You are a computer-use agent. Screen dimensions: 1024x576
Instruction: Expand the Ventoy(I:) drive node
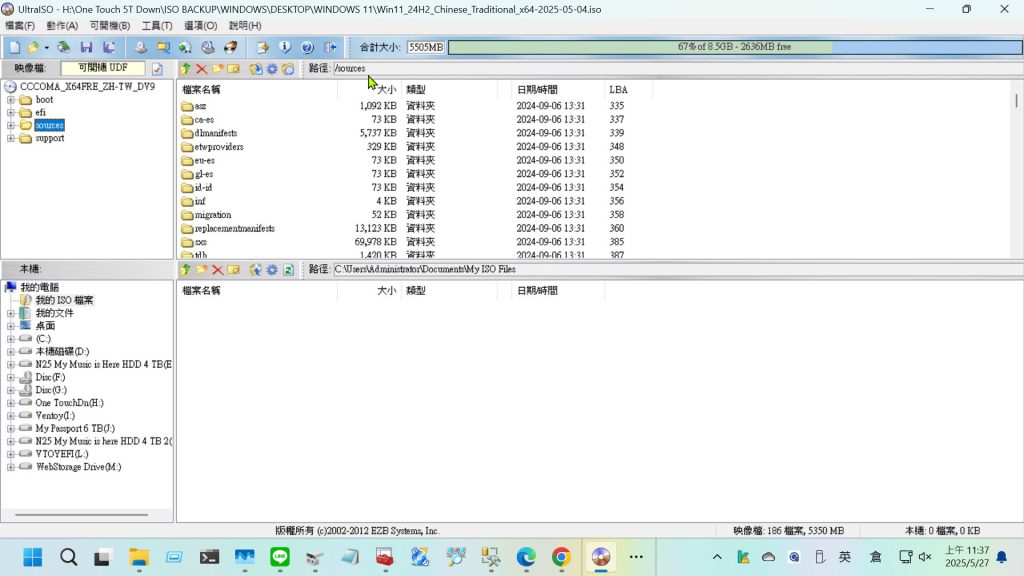[11, 416]
